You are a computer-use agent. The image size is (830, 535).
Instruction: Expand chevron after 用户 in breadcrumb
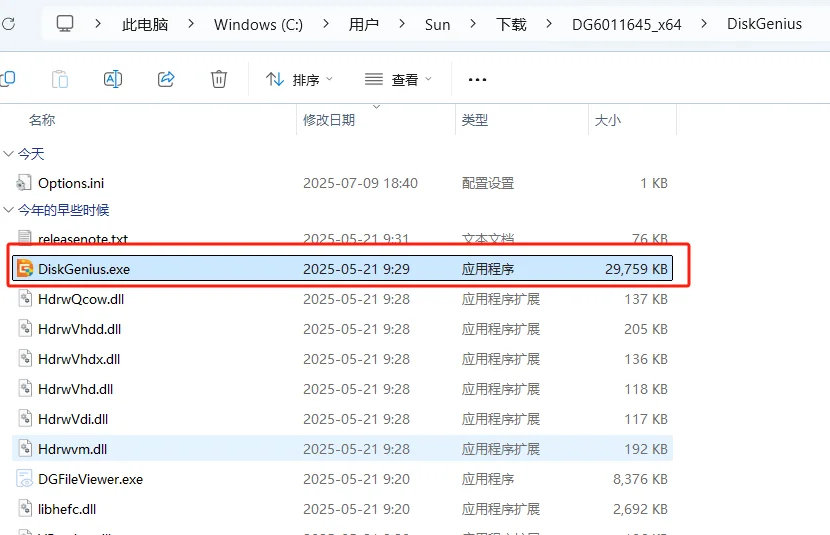coord(402,24)
